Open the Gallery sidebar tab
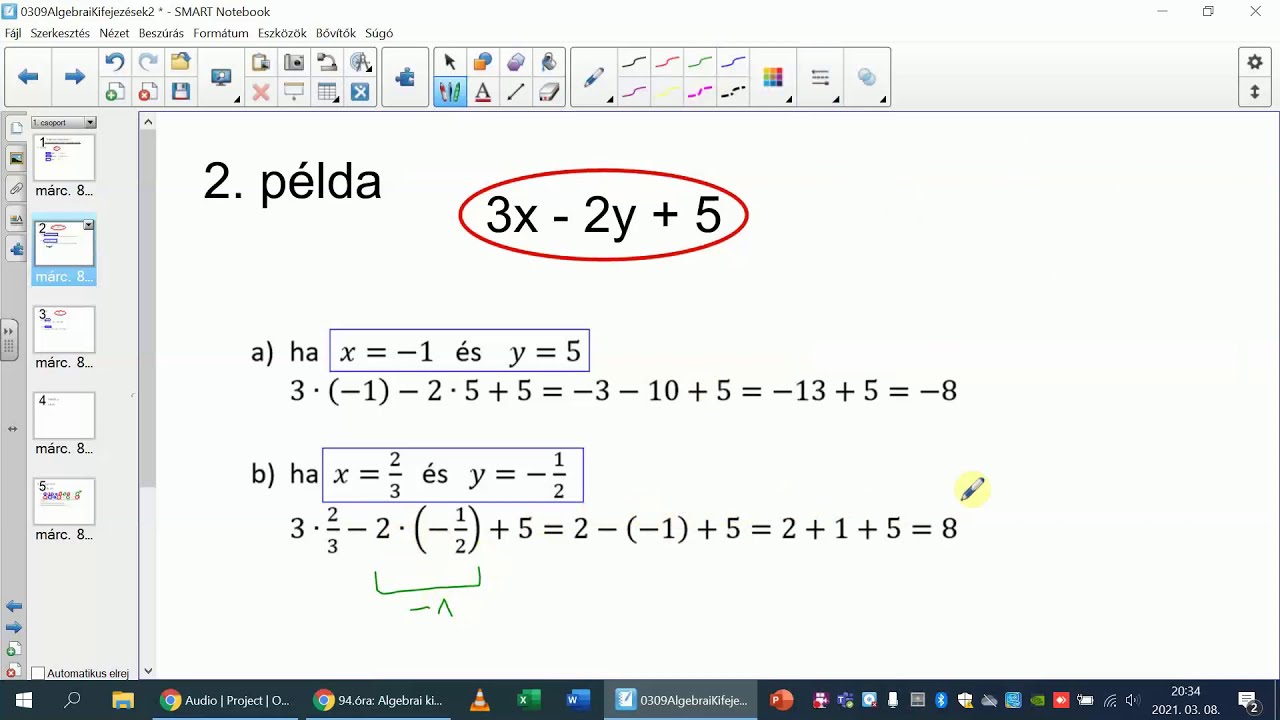The height and width of the screenshot is (720, 1280). tap(16, 159)
